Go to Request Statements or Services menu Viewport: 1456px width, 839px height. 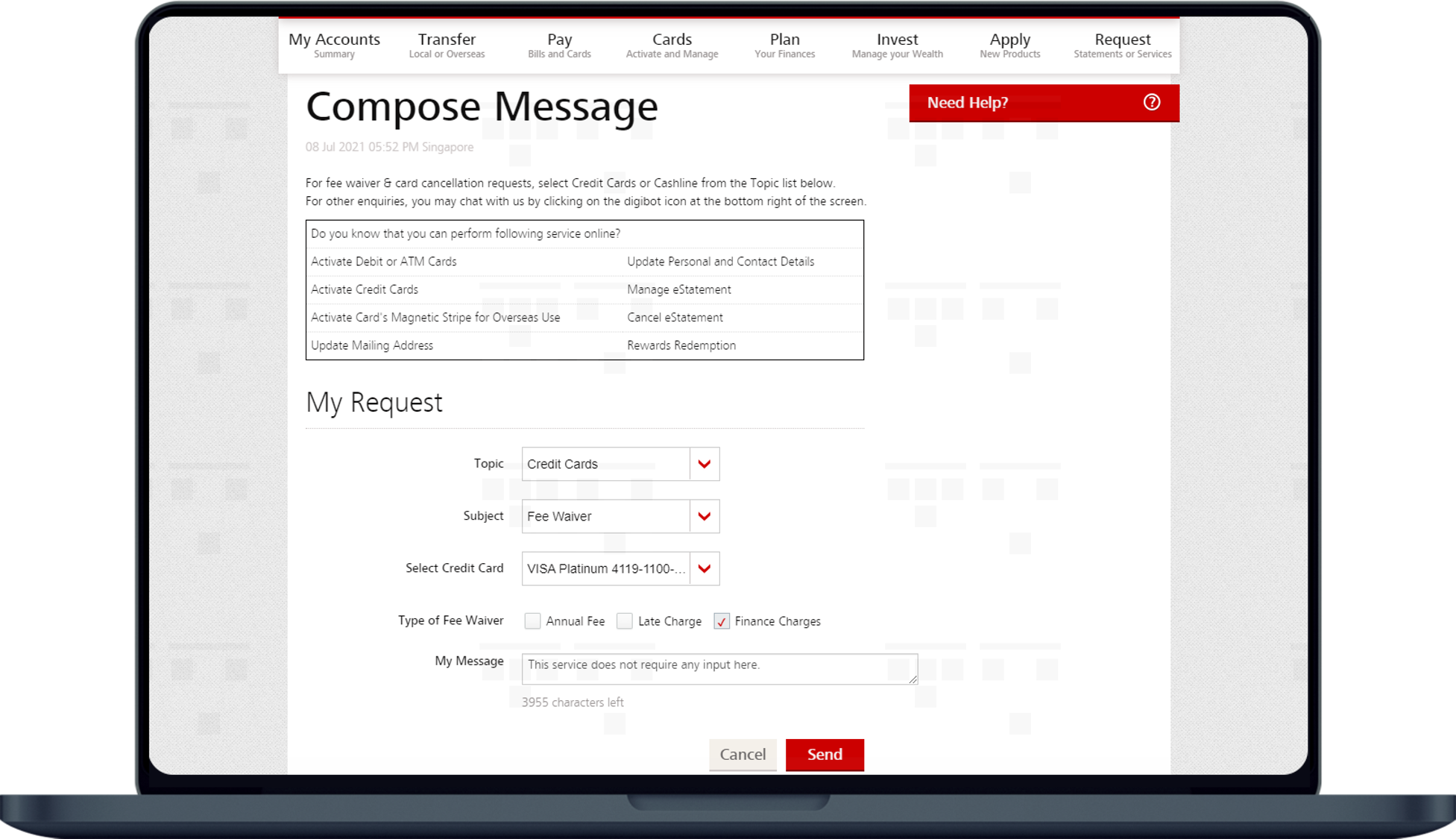pos(1122,45)
